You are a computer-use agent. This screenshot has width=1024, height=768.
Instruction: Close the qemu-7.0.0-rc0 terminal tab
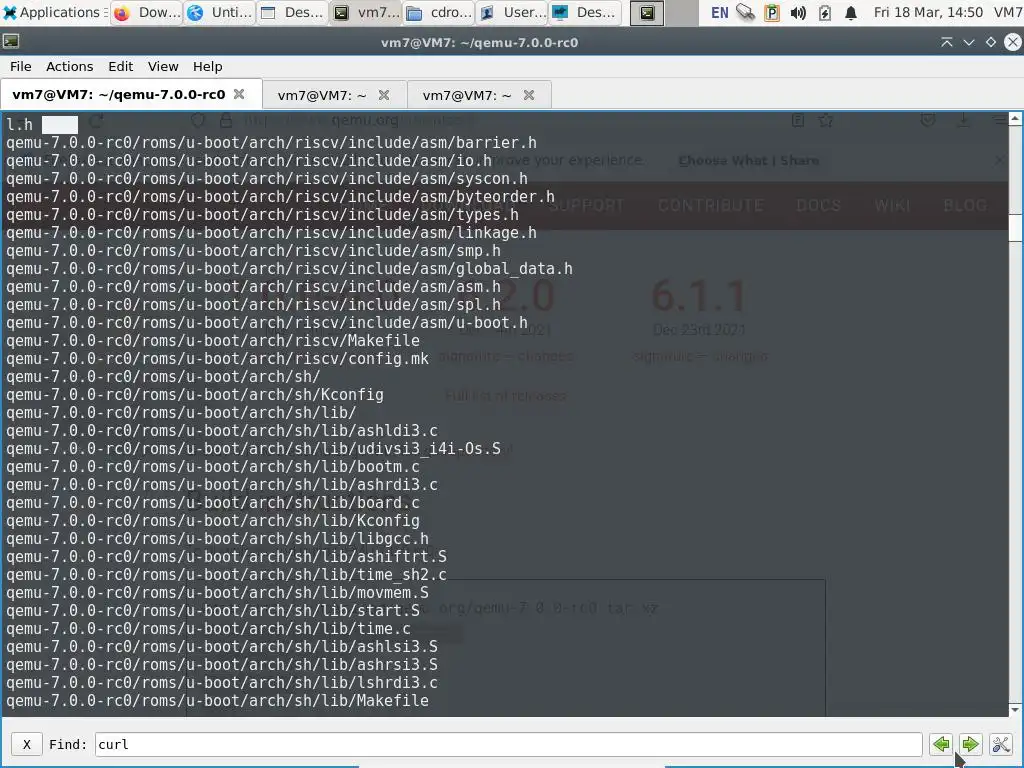click(x=239, y=94)
